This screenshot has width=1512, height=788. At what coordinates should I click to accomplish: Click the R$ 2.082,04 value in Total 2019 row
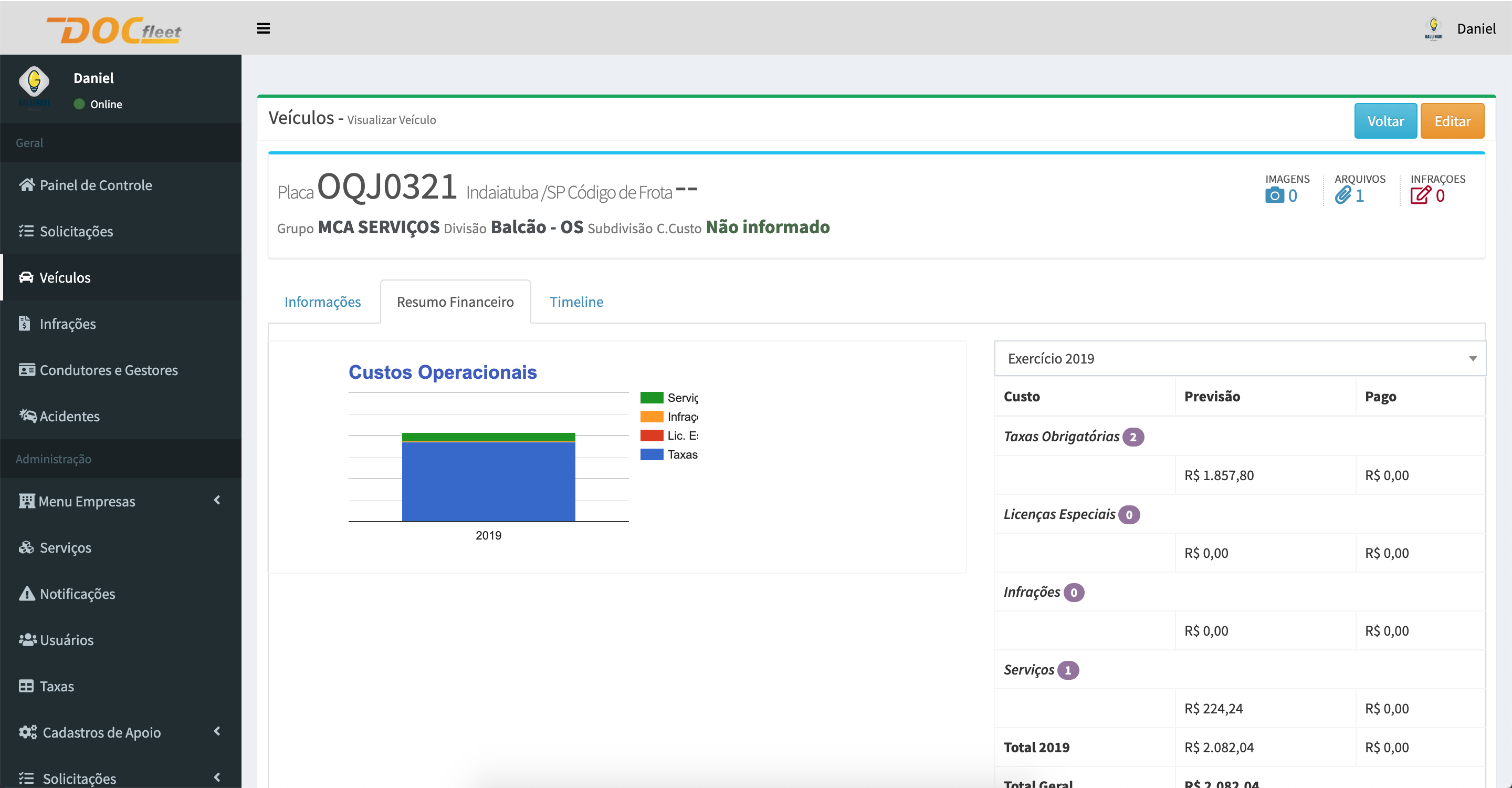pos(1219,747)
